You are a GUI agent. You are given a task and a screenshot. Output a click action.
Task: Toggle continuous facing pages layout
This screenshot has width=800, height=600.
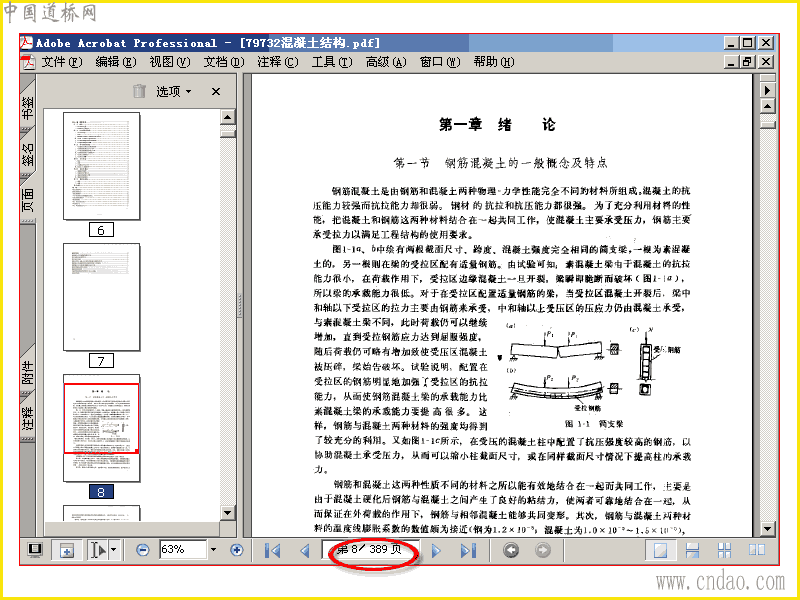click(724, 550)
